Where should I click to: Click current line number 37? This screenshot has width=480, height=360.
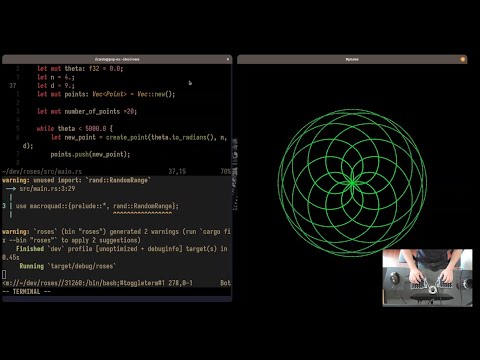[13, 86]
